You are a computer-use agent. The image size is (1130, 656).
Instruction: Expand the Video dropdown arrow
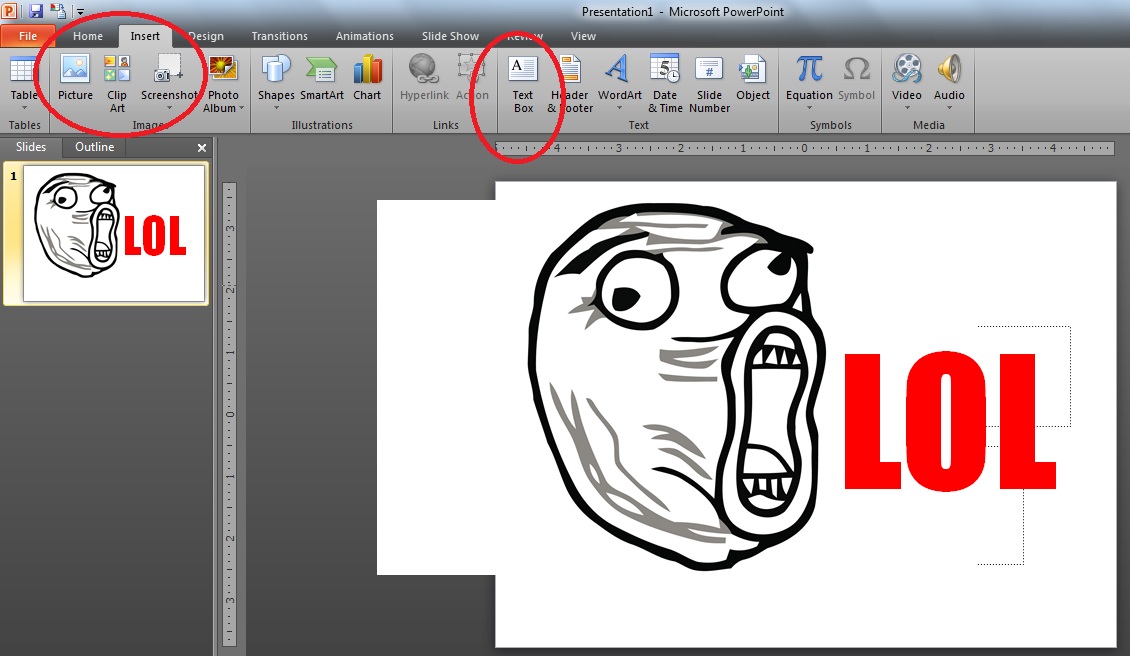pyautogui.click(x=907, y=108)
